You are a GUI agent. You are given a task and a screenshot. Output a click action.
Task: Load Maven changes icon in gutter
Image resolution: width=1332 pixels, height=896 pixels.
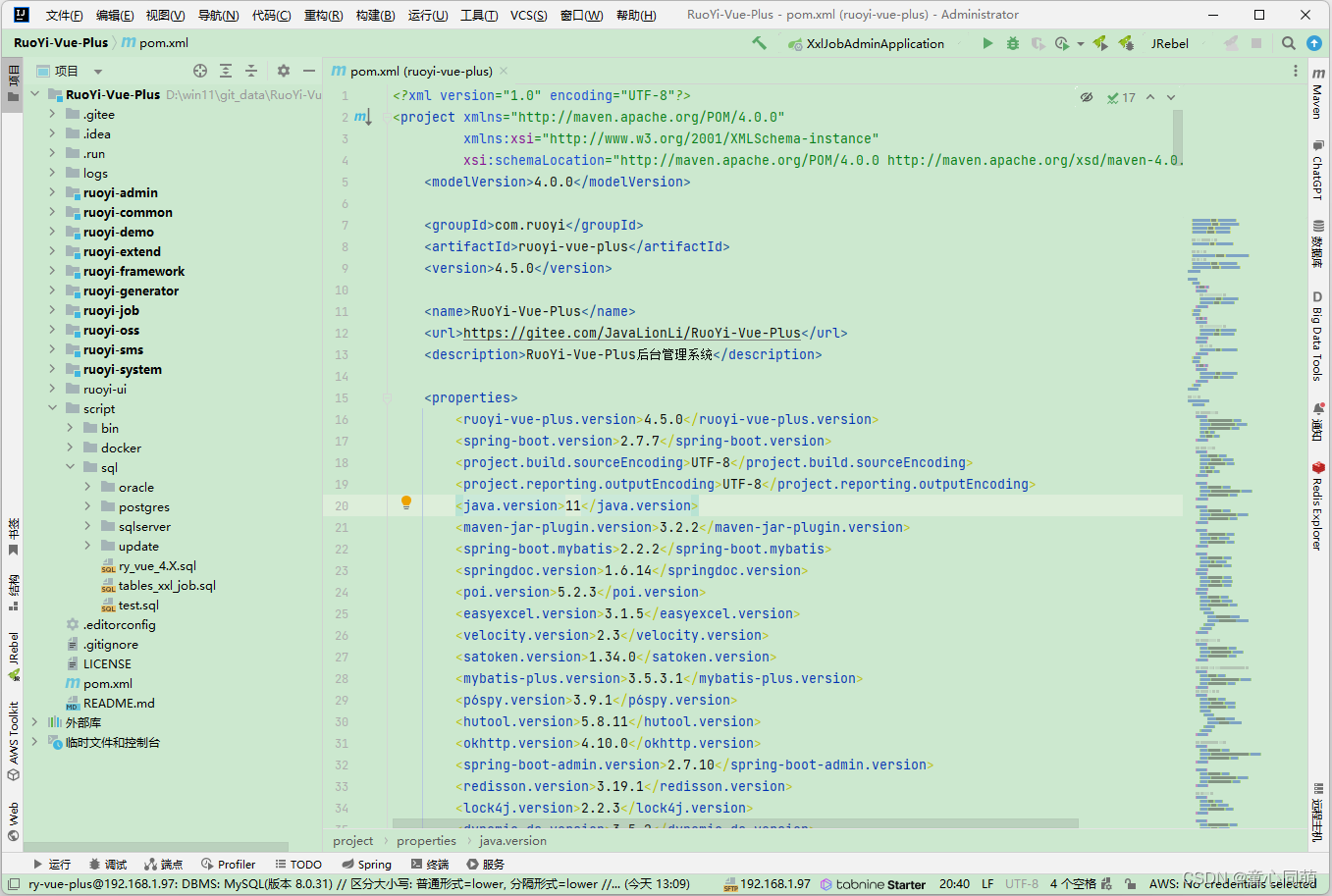(x=363, y=117)
